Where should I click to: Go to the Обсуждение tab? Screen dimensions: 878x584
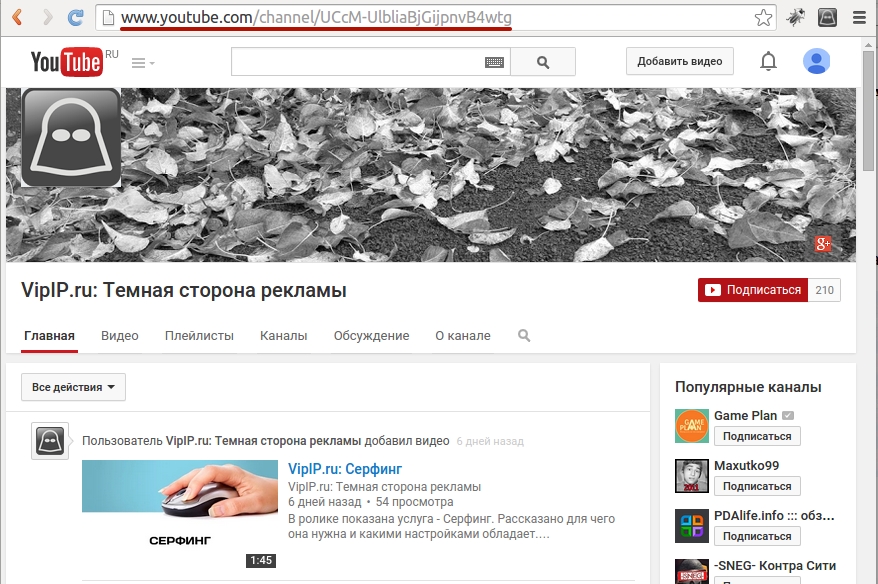(371, 336)
